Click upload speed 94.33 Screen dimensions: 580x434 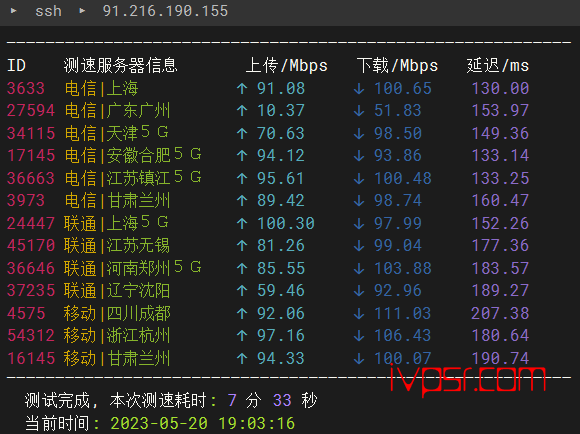pos(281,358)
